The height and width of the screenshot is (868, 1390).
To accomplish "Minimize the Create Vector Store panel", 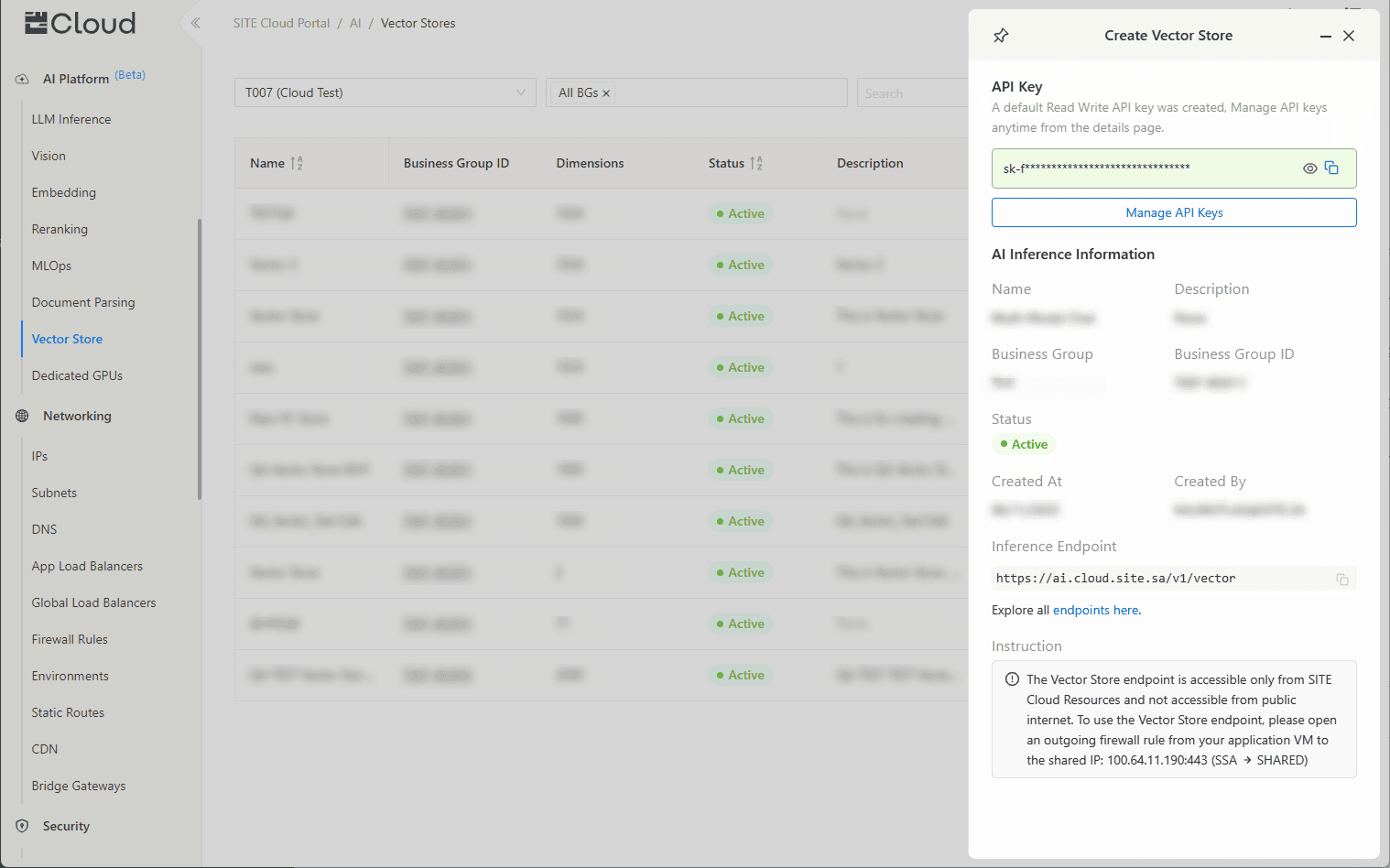I will coord(1325,36).
